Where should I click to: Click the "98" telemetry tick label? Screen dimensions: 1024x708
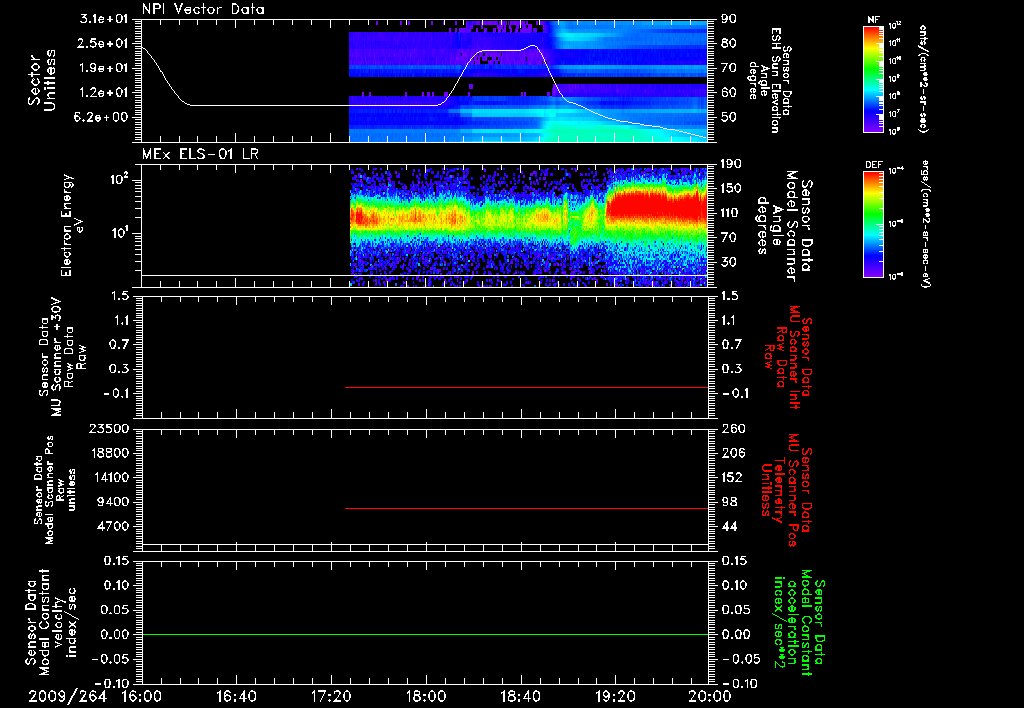click(728, 502)
